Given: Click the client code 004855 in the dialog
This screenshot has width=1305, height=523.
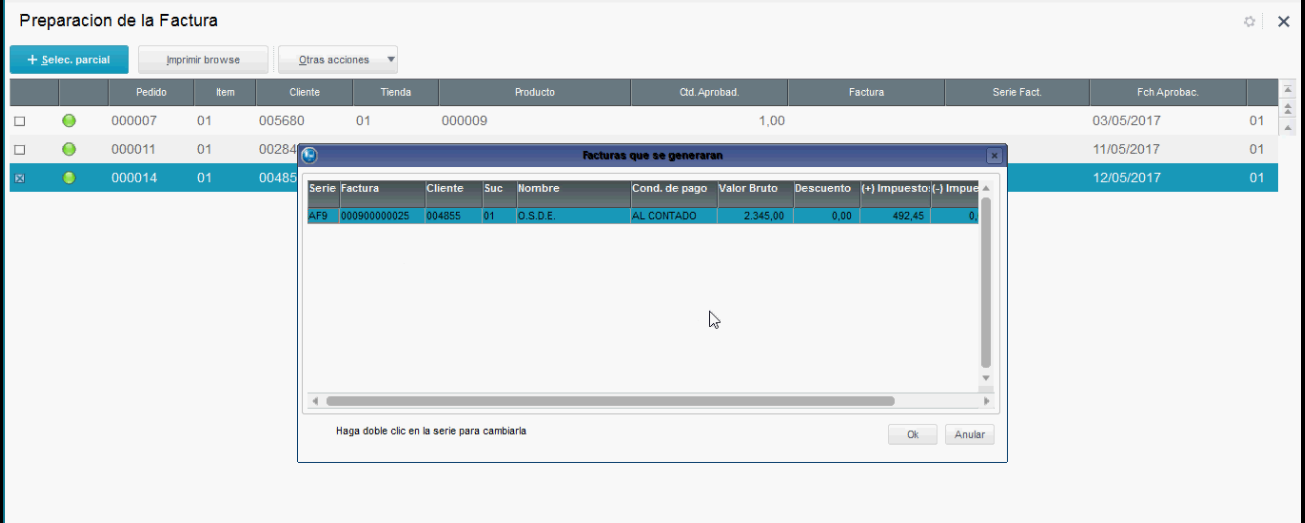Looking at the screenshot, I should pyautogui.click(x=453, y=215).
